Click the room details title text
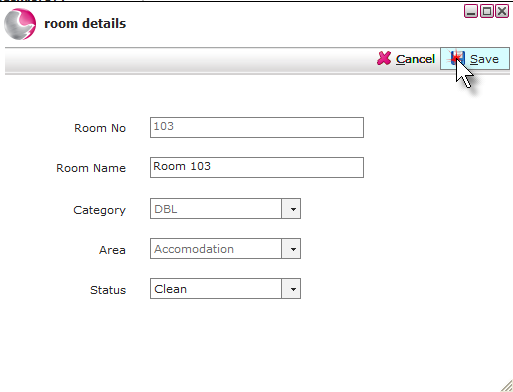Image resolution: width=513 pixels, height=392 pixels. pyautogui.click(x=85, y=23)
